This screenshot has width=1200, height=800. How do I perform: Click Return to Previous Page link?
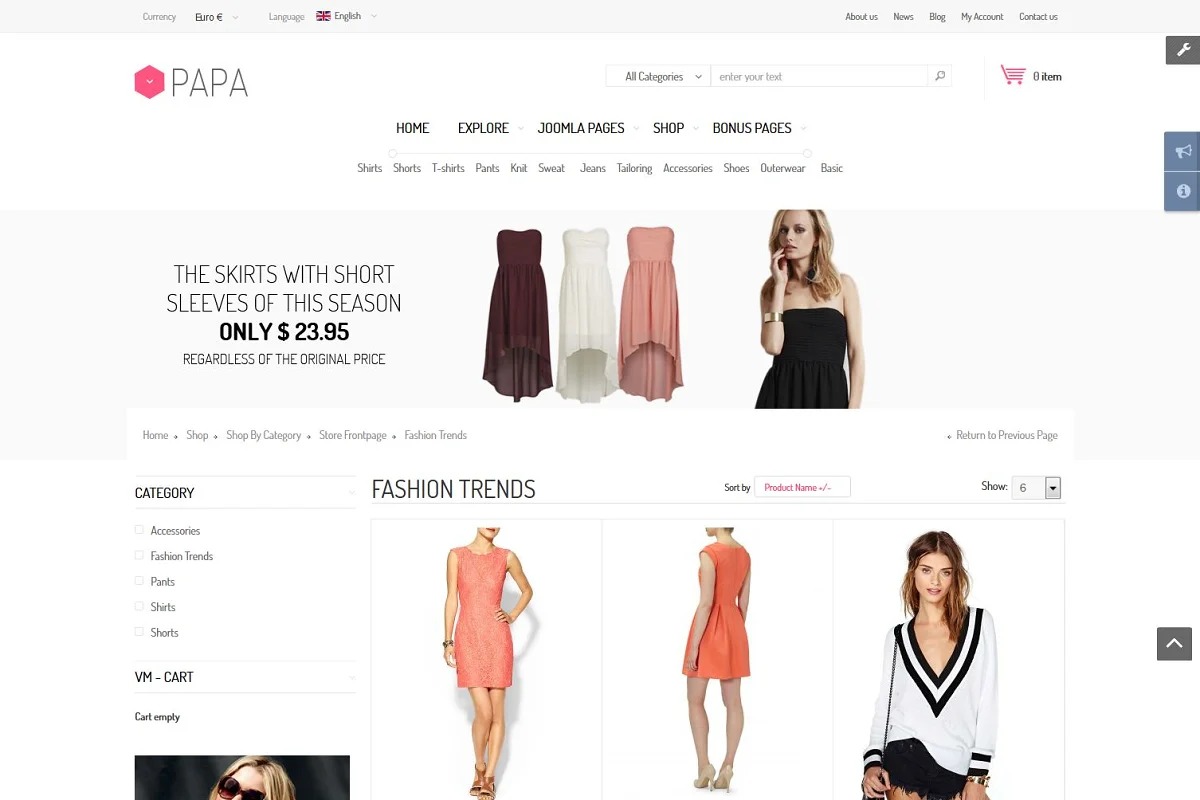[1005, 435]
